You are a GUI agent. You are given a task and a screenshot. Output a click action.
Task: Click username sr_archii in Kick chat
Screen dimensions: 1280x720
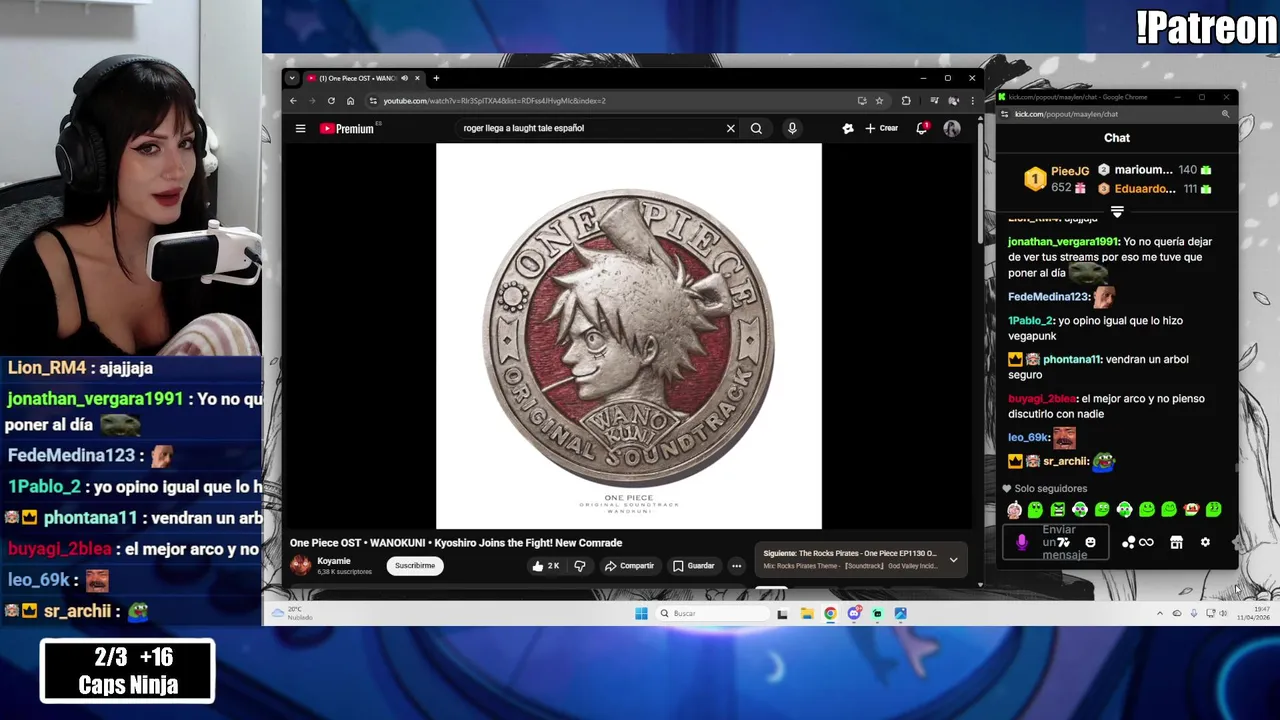coord(1066,461)
